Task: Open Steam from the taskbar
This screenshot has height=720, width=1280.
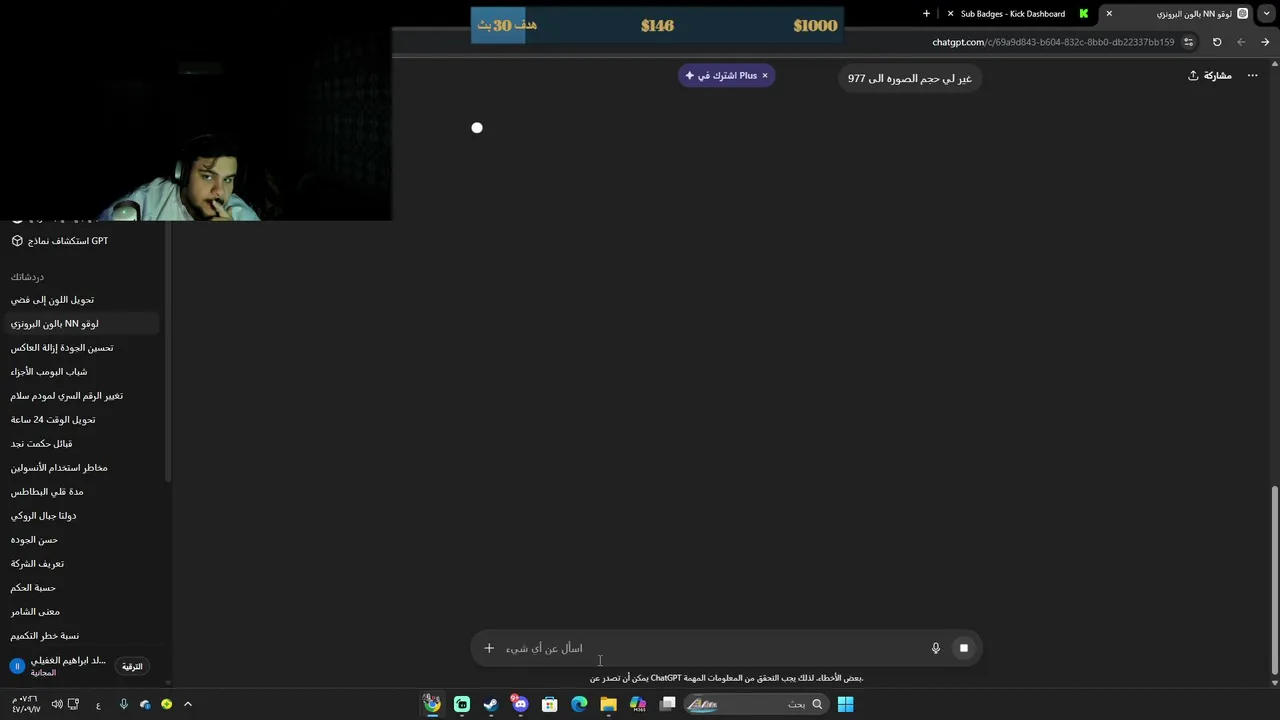Action: [x=491, y=704]
